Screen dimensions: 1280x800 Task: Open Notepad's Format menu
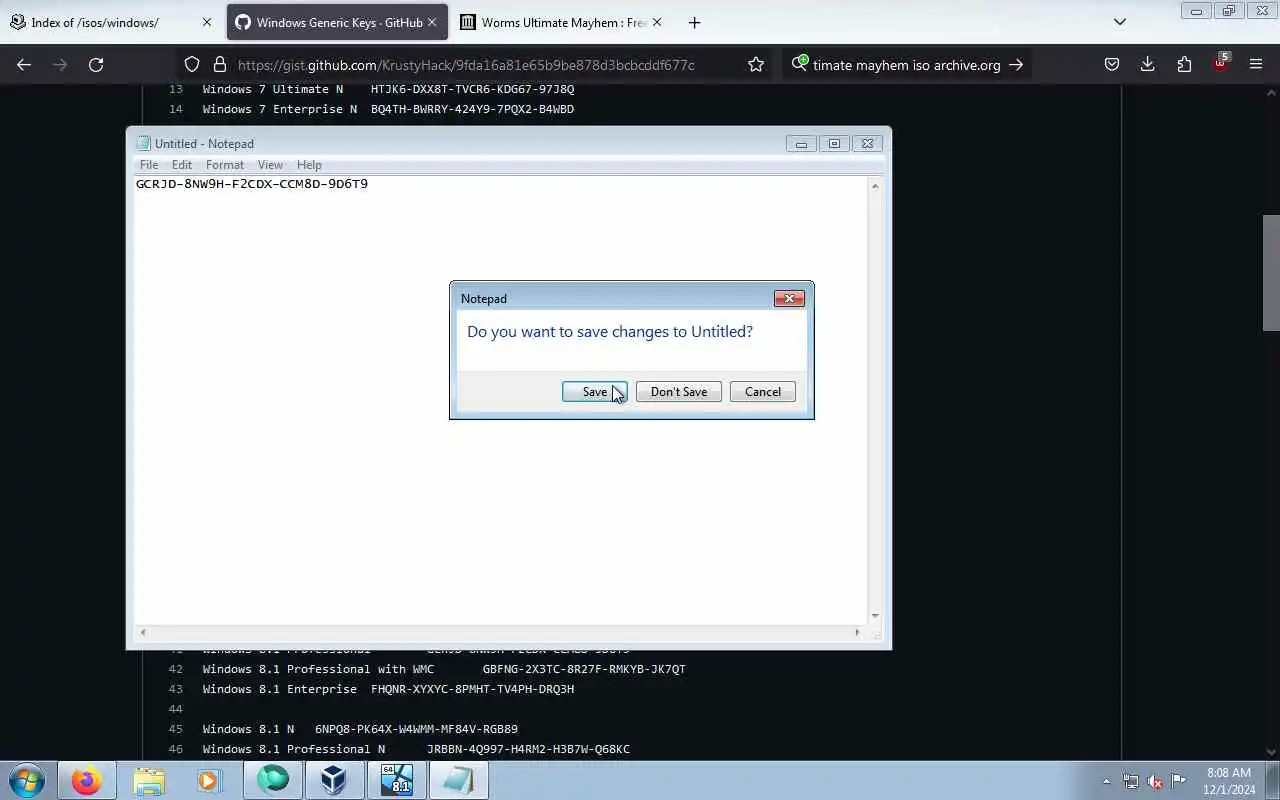click(224, 165)
